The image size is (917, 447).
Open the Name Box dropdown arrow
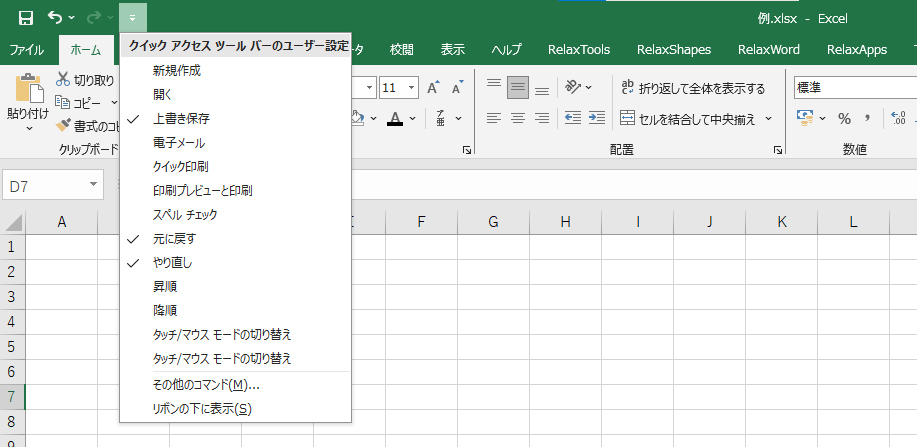tap(93, 185)
